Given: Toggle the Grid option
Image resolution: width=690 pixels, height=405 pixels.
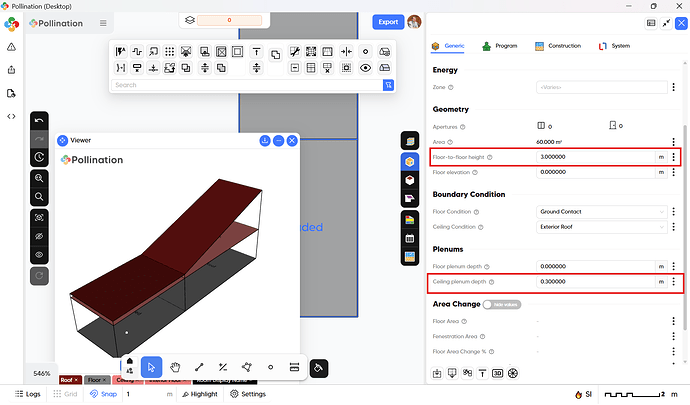Looking at the screenshot, I should pyautogui.click(x=65, y=394).
